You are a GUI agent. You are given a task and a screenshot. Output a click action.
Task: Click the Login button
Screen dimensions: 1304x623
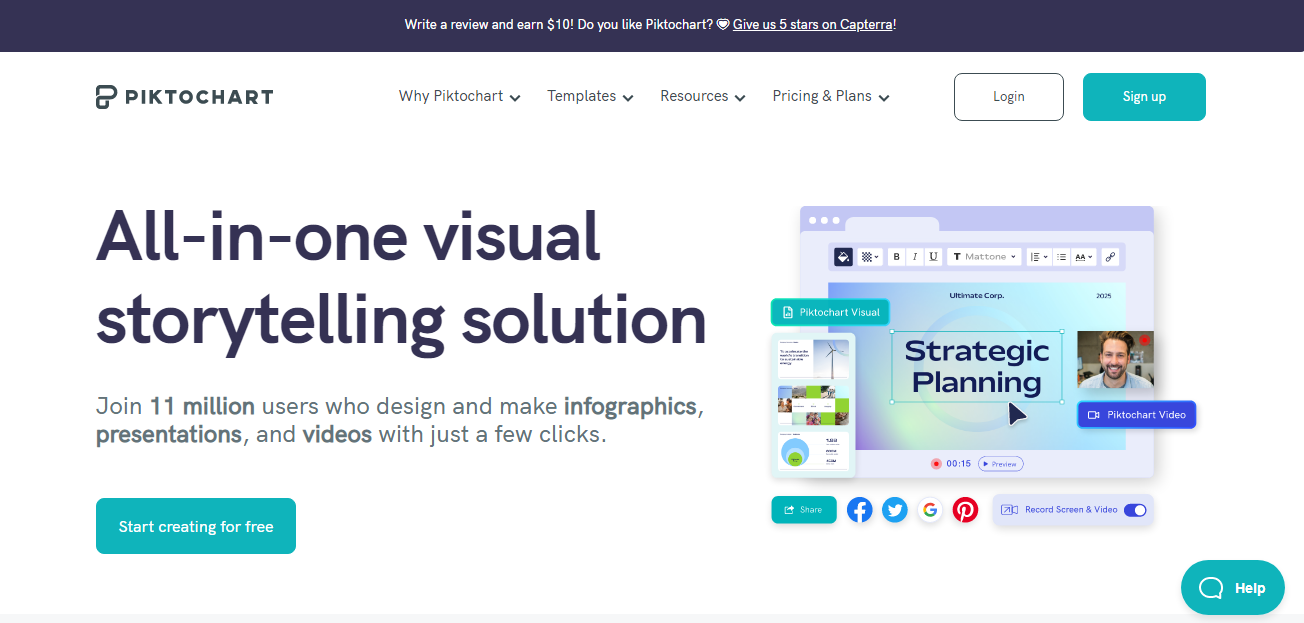(1009, 97)
